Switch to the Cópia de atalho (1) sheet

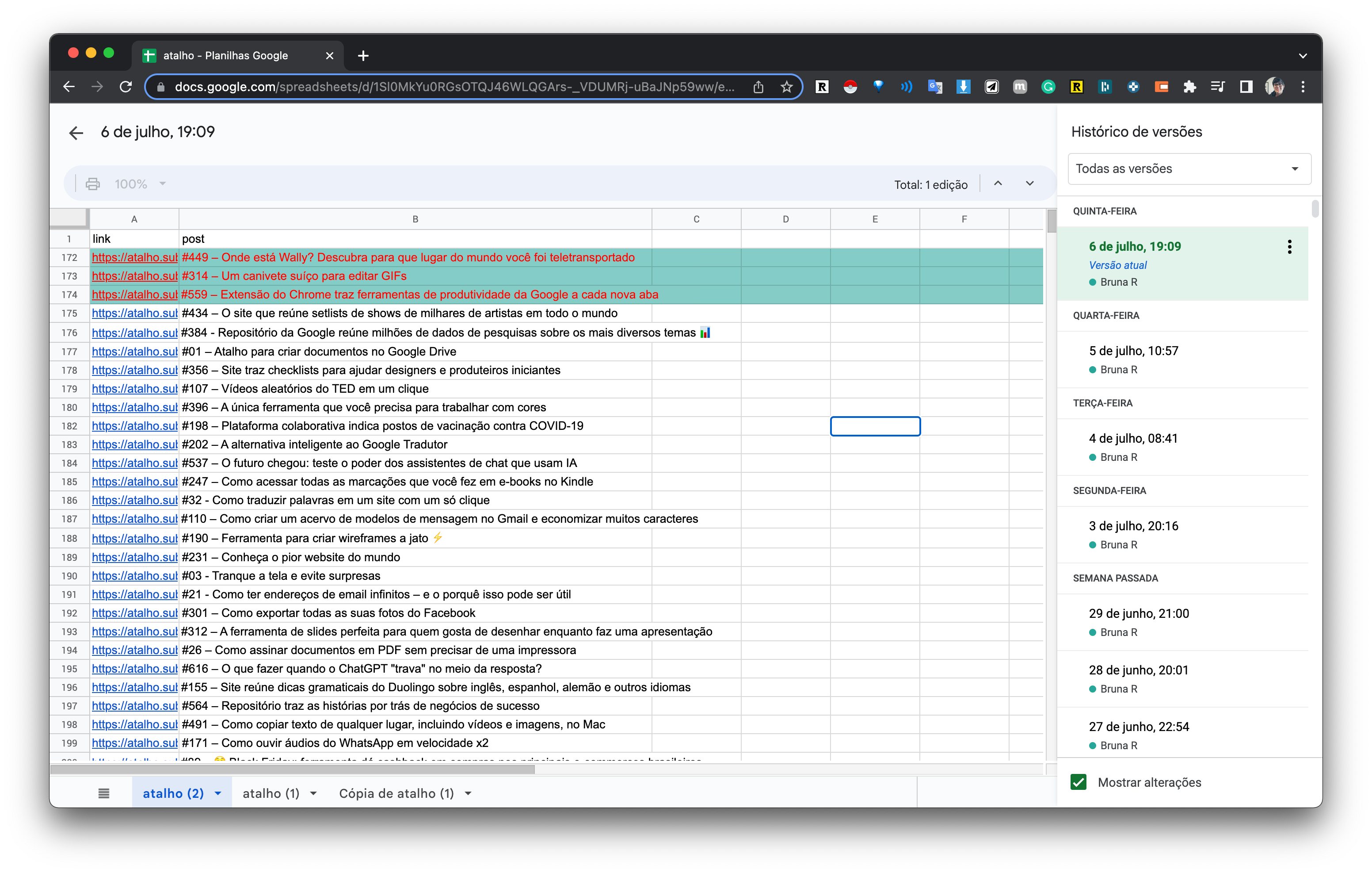tap(396, 794)
